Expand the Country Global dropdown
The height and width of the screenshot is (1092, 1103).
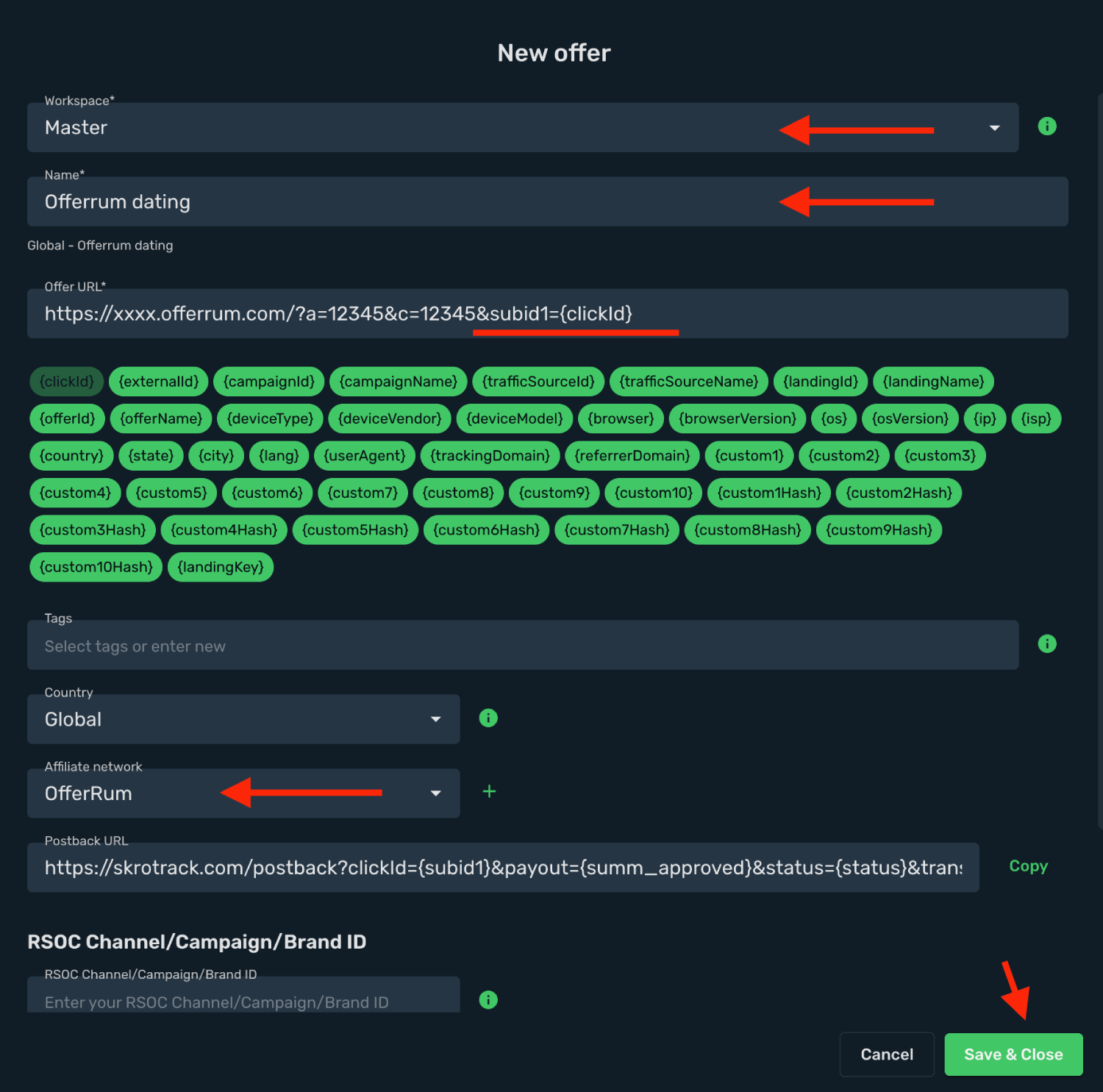point(243,719)
